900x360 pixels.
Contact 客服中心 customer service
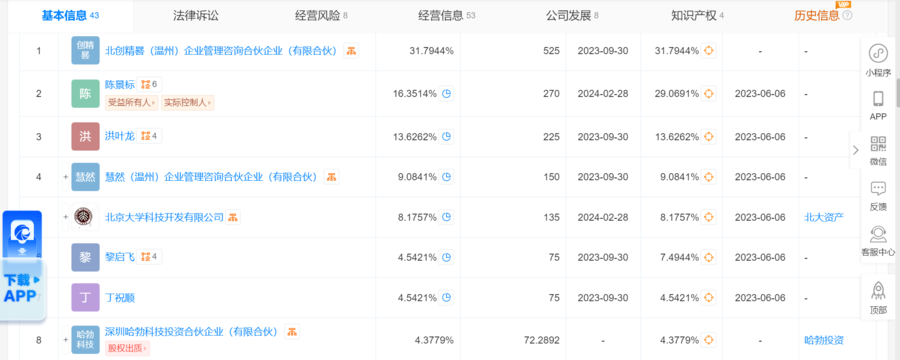pos(878,241)
